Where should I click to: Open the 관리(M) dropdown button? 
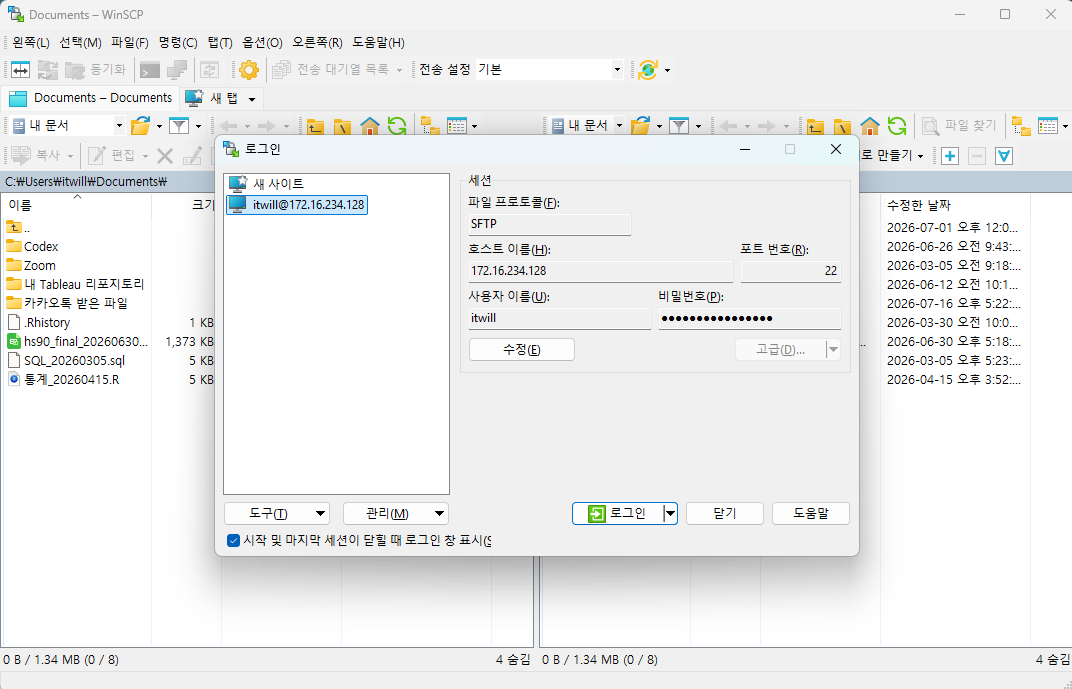[x=395, y=513]
